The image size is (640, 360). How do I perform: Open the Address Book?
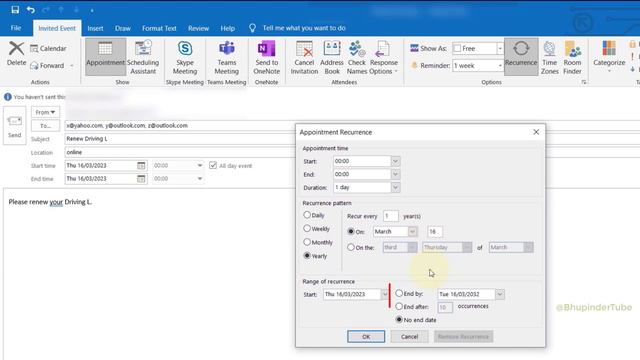click(332, 57)
